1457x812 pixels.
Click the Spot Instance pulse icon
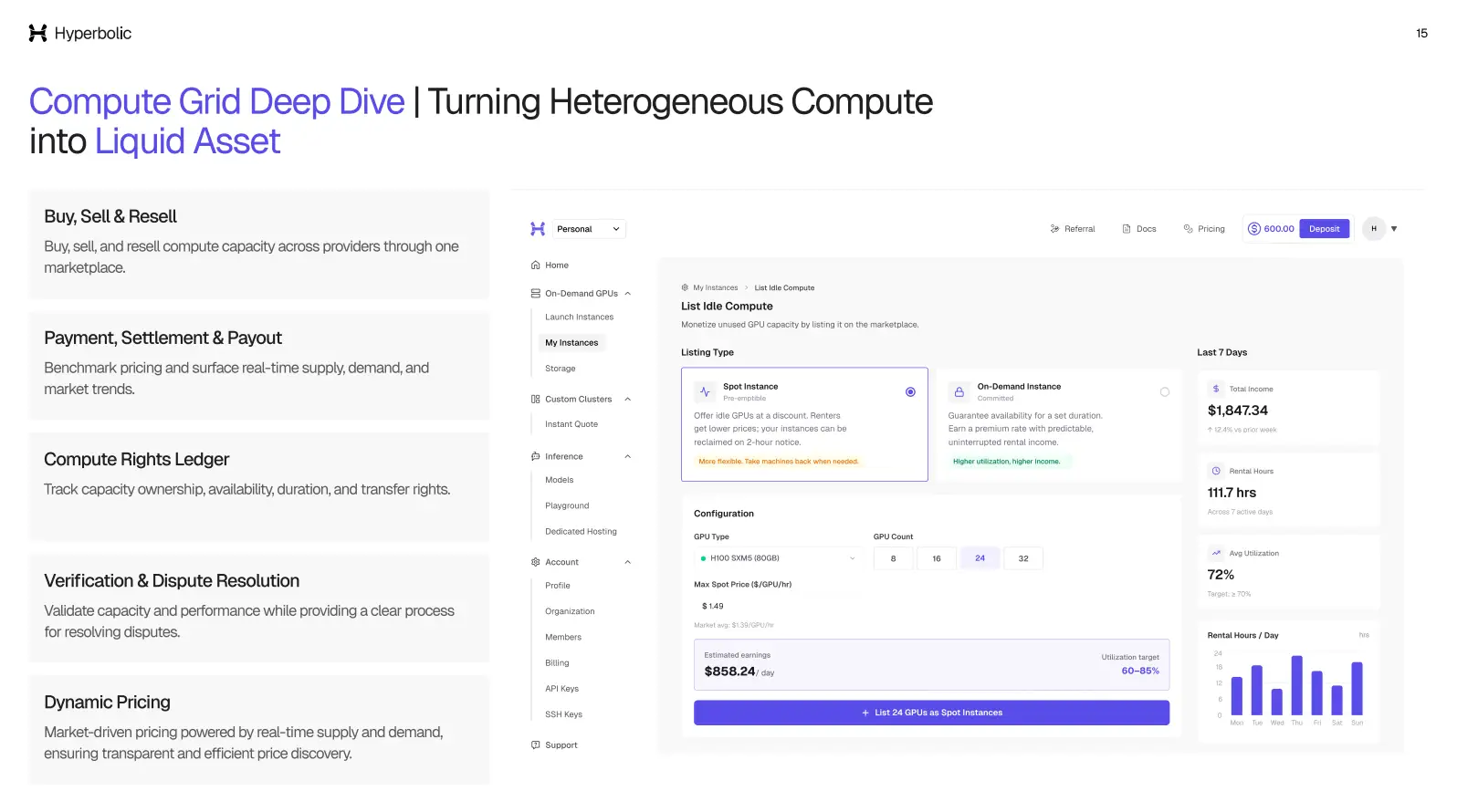(x=705, y=392)
